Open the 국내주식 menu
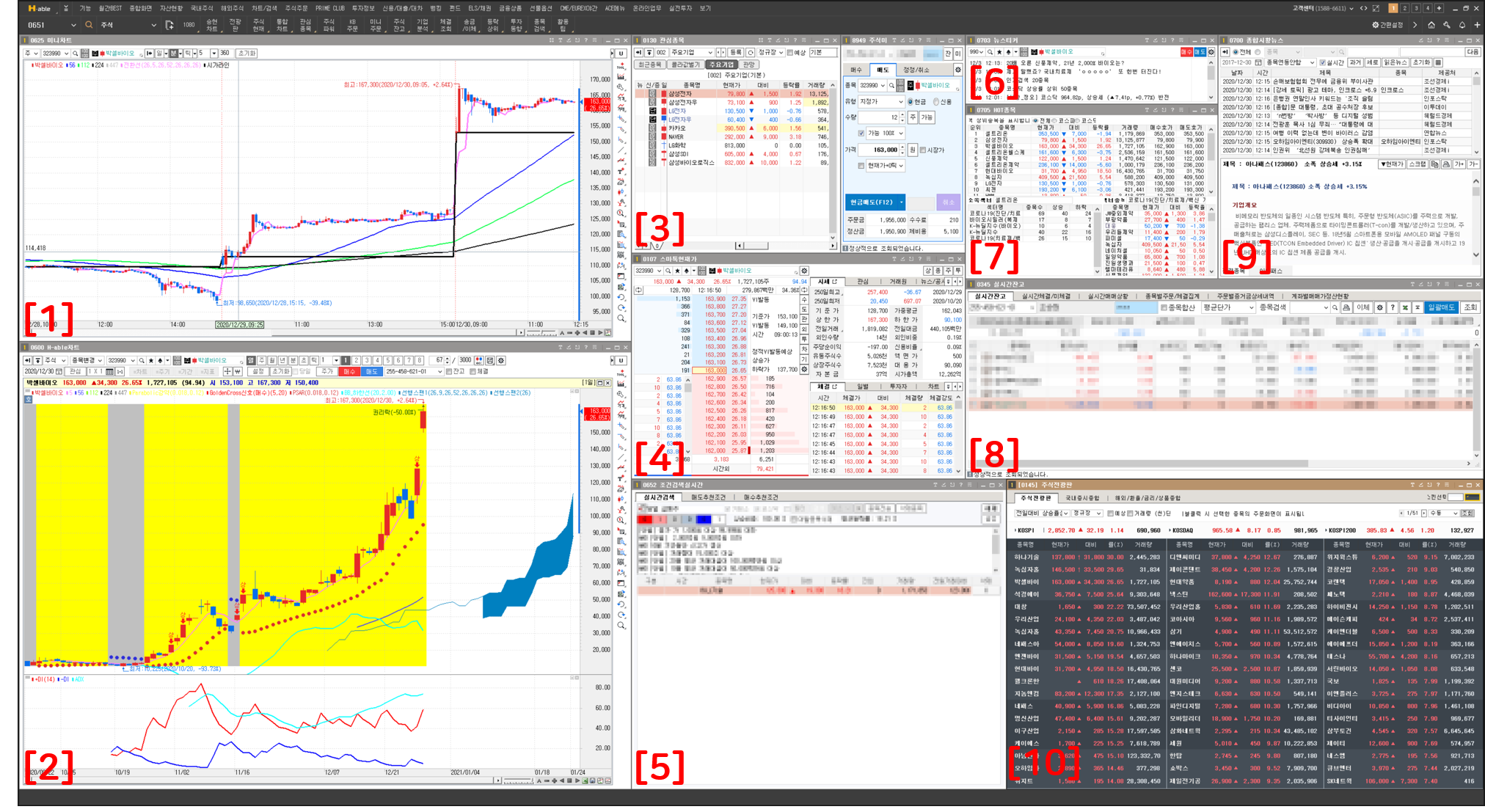The width and height of the screenshot is (1485, 812). pos(202,8)
